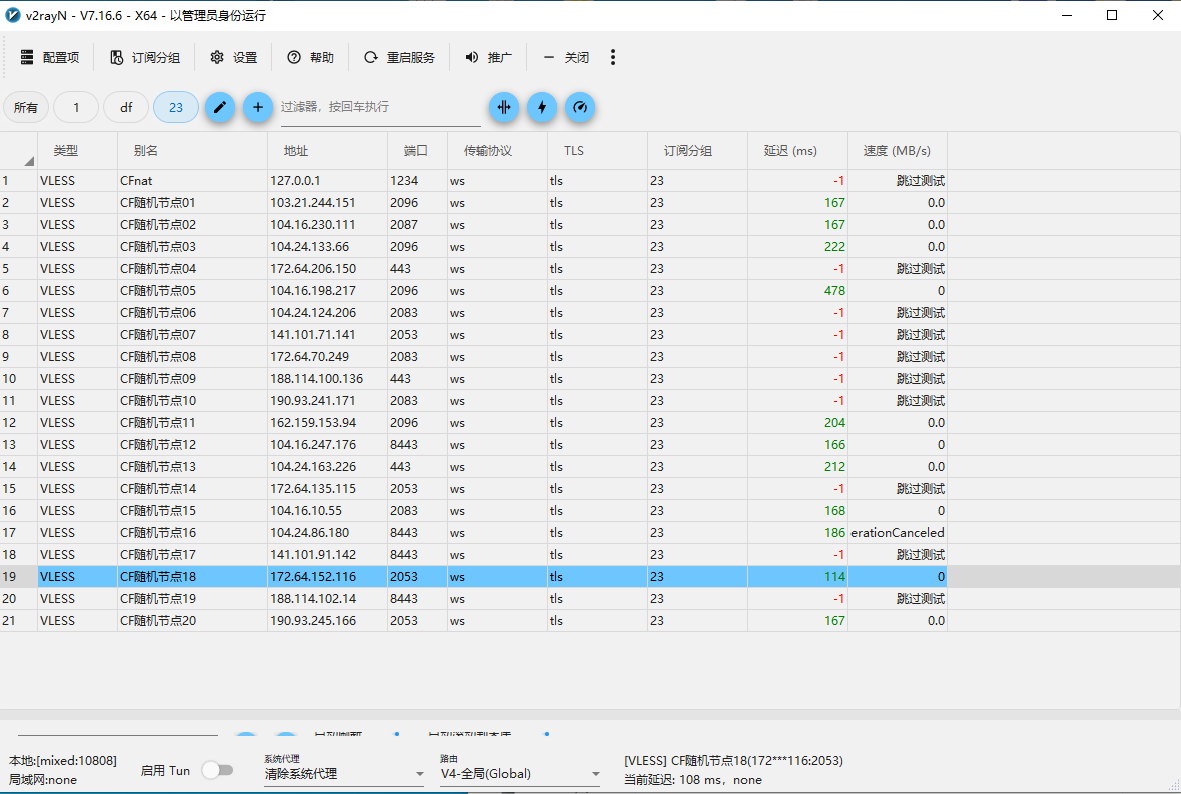
Task: Open the 配置项 menu
Action: click(x=50, y=58)
